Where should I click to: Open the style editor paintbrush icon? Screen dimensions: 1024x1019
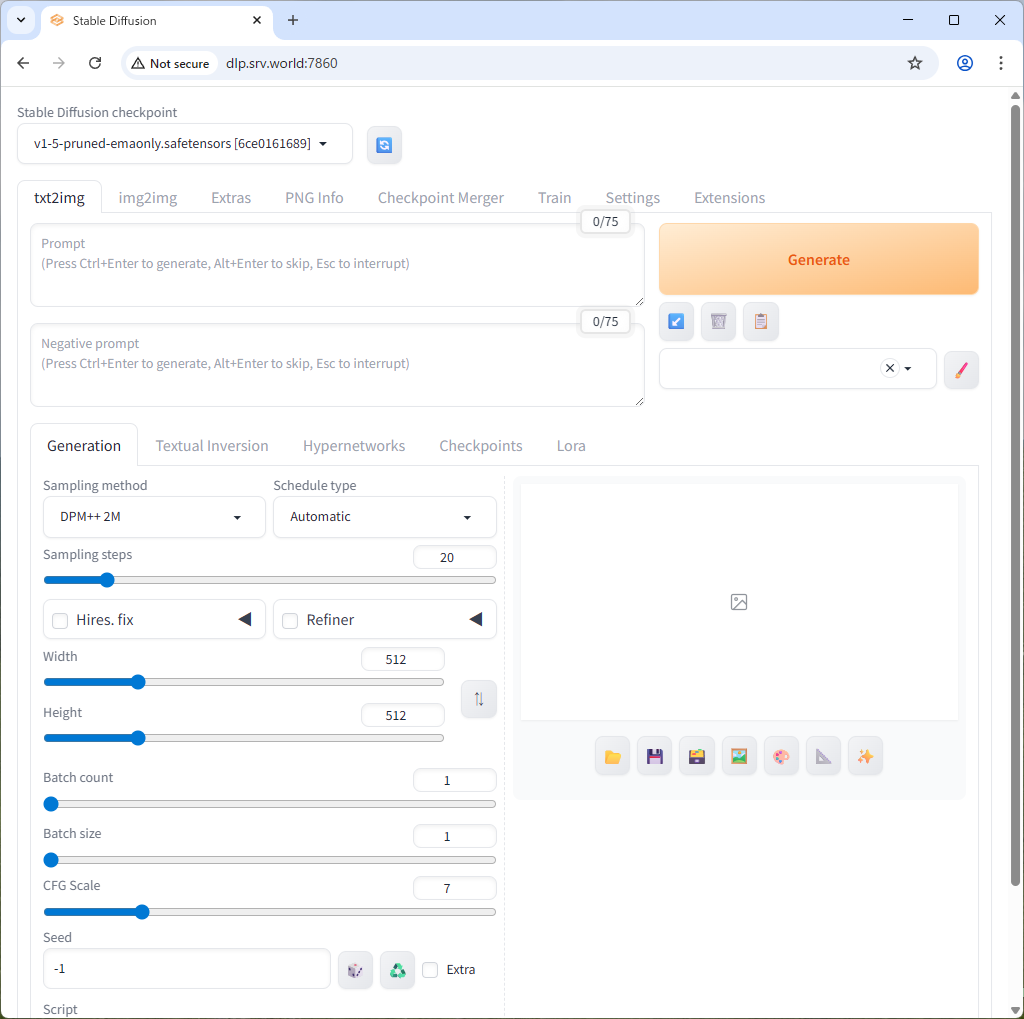(961, 370)
